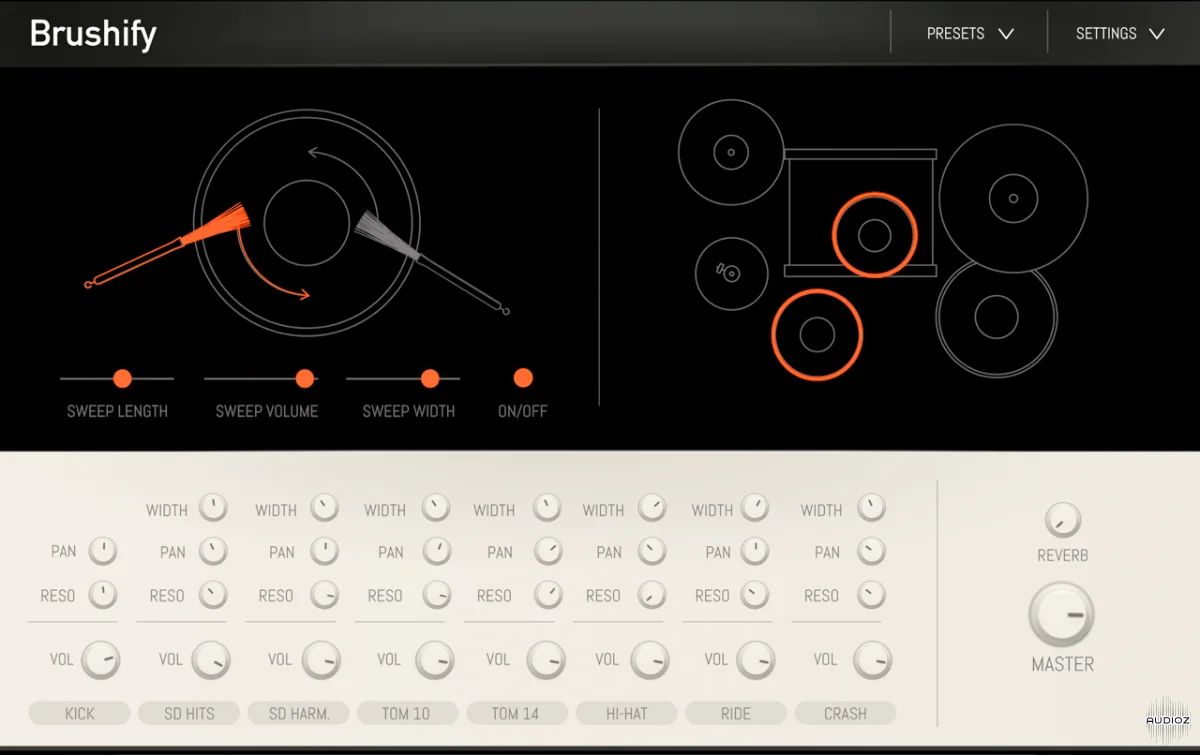Viewport: 1200px width, 755px height.
Task: Adjust the SWEEP WIDTH slider handle
Action: point(430,378)
